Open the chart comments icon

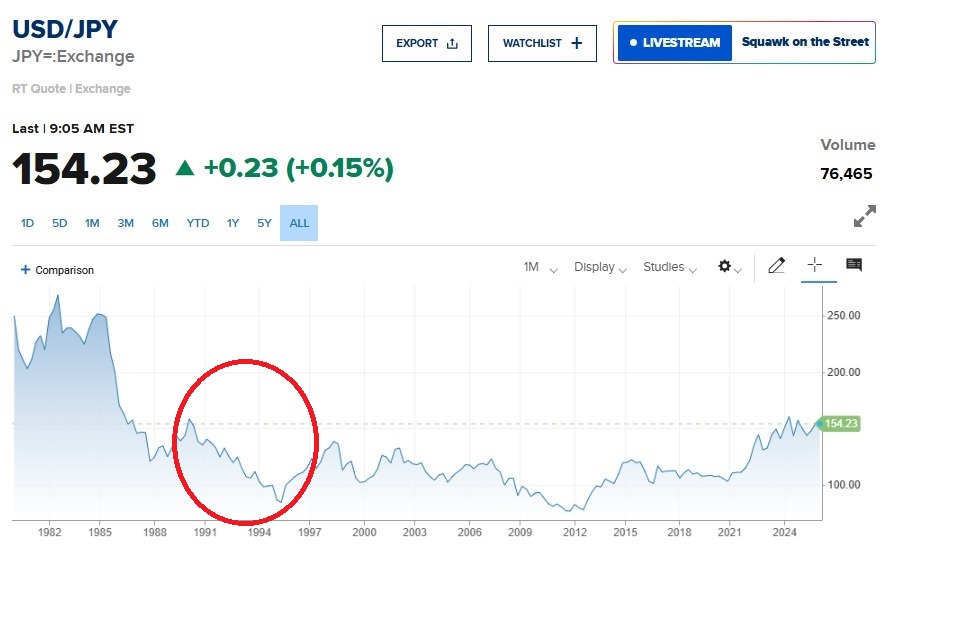point(854,265)
